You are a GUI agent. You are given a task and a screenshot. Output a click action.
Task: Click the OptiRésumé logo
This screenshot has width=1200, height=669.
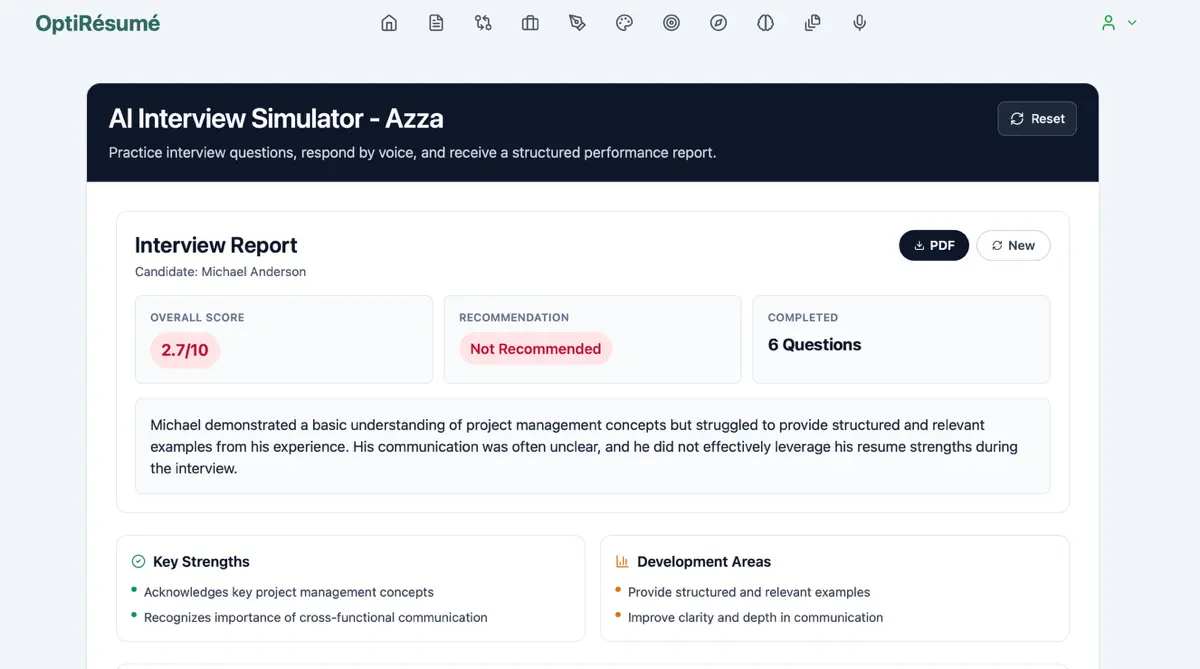coord(97,23)
